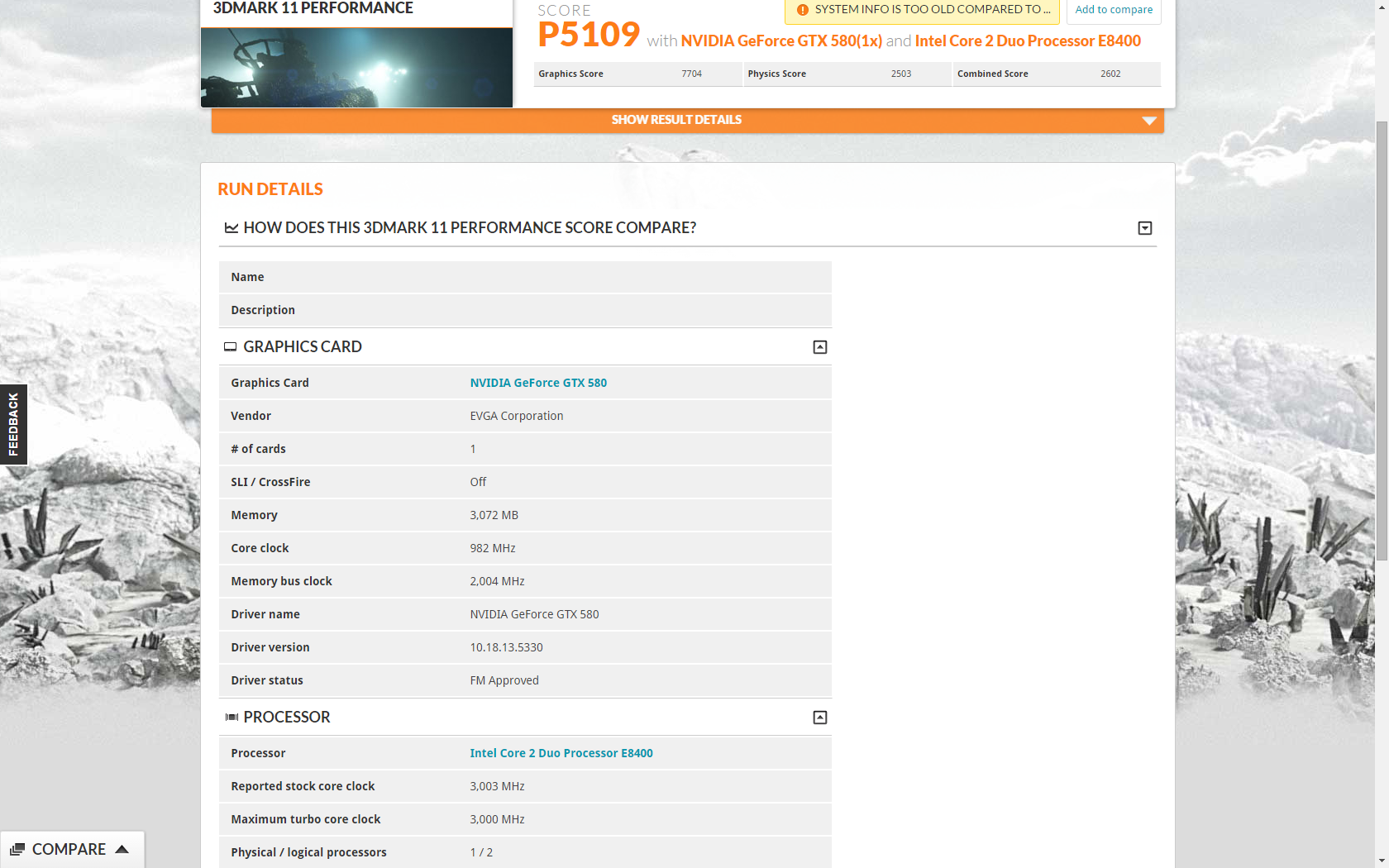
Task: Click the EVGA Corporation vendor value
Action: click(517, 416)
